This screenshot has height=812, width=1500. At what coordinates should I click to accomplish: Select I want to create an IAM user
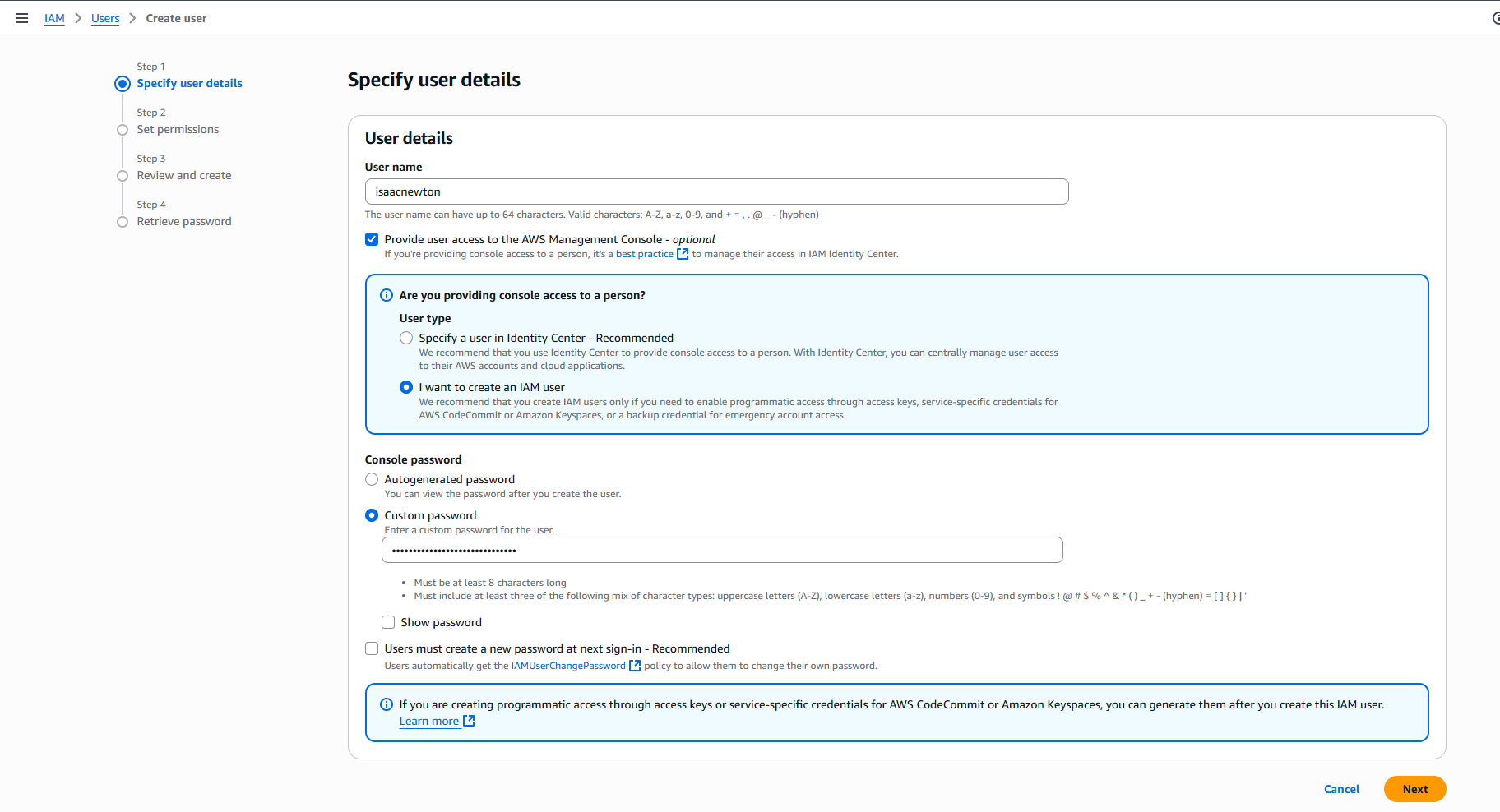coord(406,387)
